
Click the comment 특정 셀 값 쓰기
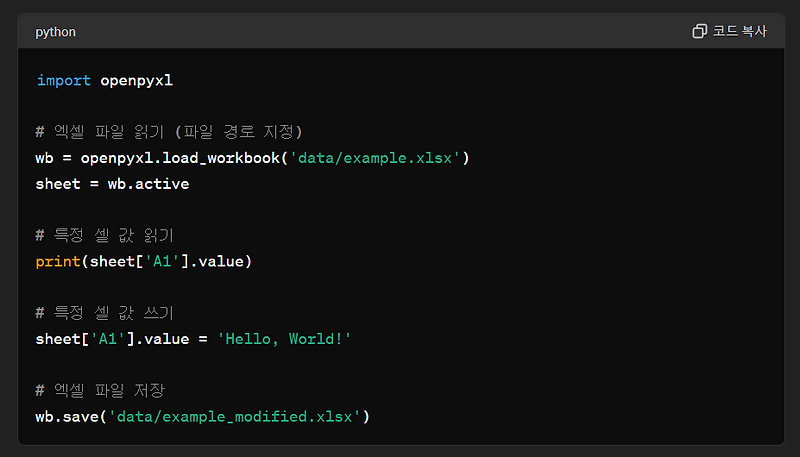point(105,313)
